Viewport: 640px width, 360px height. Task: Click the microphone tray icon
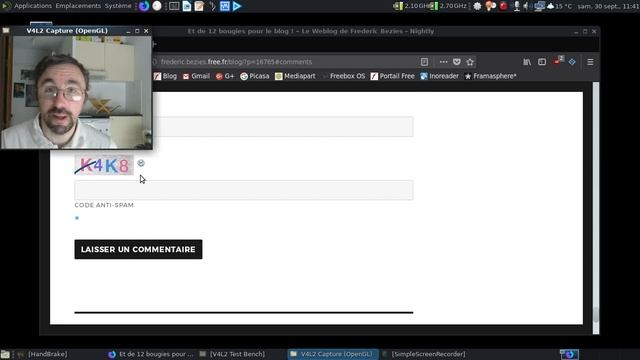tap(517, 6)
